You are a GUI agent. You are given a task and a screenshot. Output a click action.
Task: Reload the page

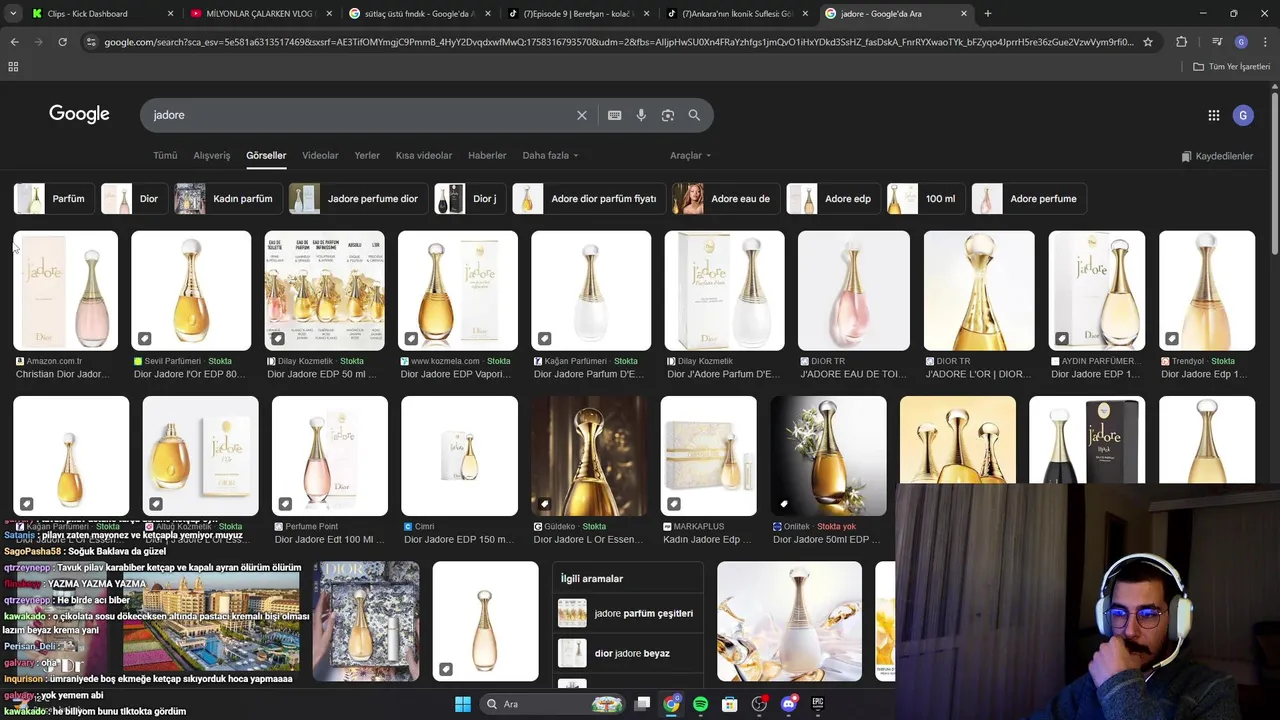(62, 42)
